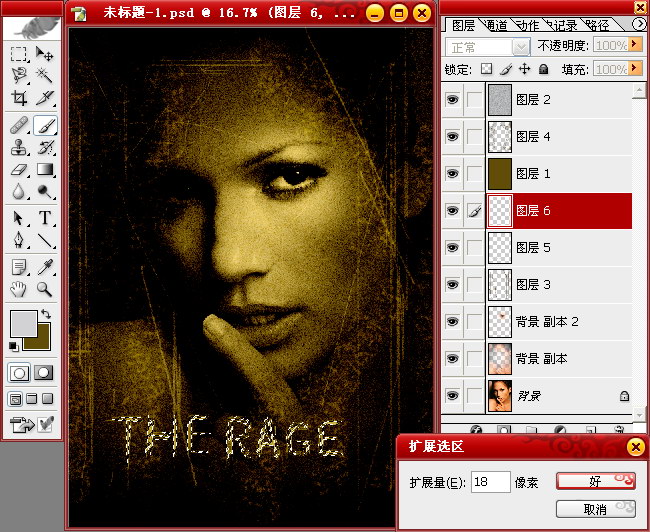Image resolution: width=650 pixels, height=532 pixels.
Task: Select the Gradient tool
Action: pyautogui.click(x=44, y=169)
